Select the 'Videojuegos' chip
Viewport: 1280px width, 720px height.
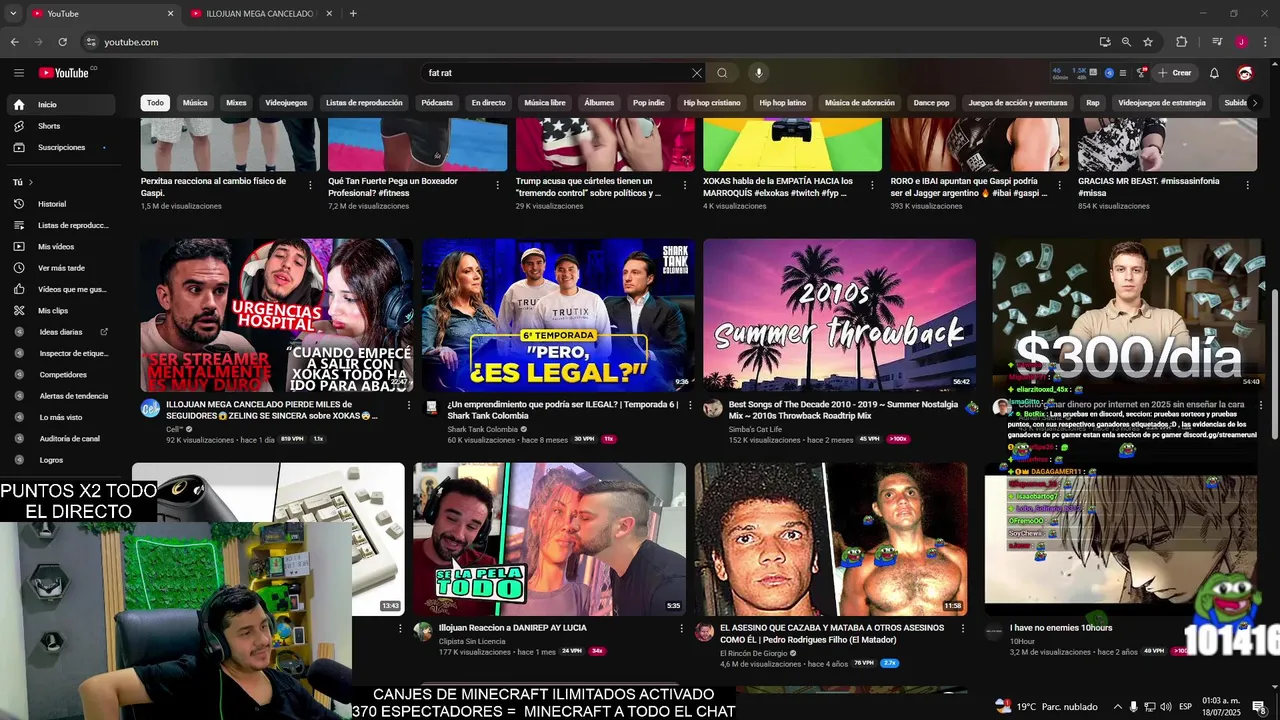pyautogui.click(x=286, y=103)
